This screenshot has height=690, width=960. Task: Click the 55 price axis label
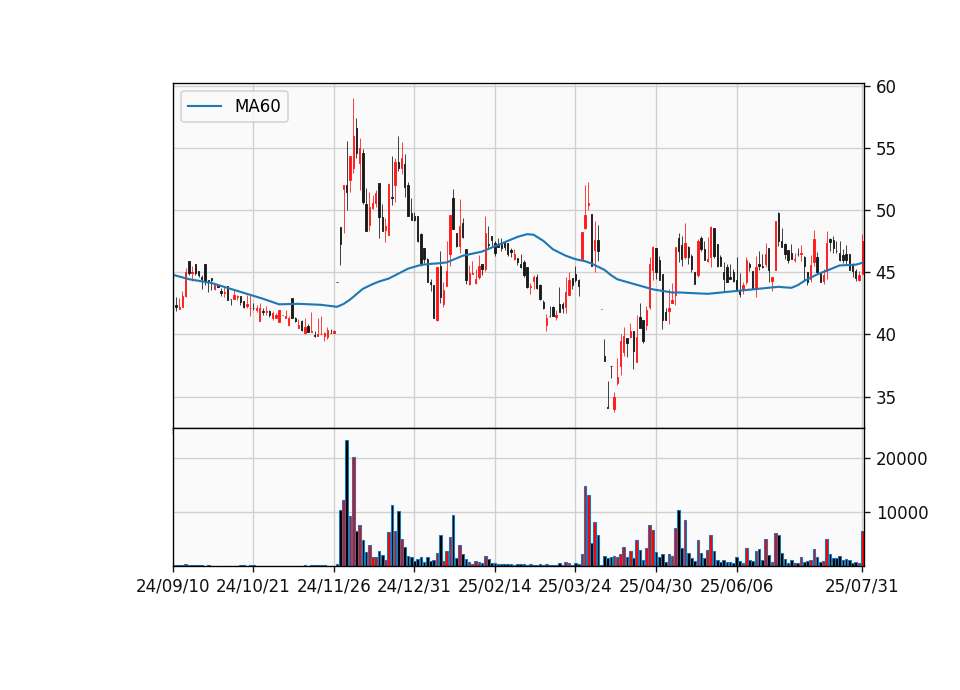[x=886, y=149]
